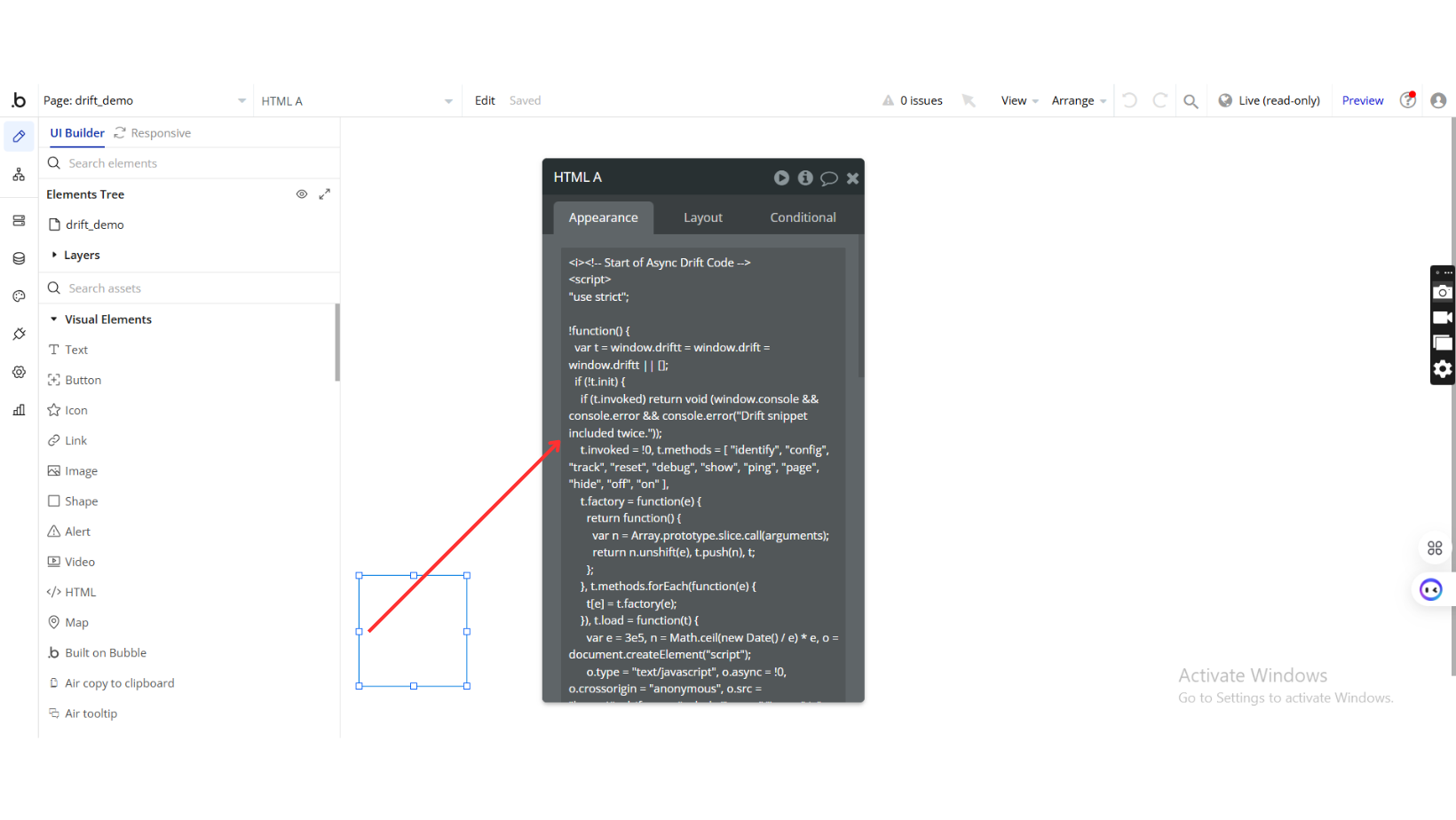This screenshot has width=1456, height=820.
Task: Open the Data tab in the left sidebar
Action: pyautogui.click(x=19, y=221)
